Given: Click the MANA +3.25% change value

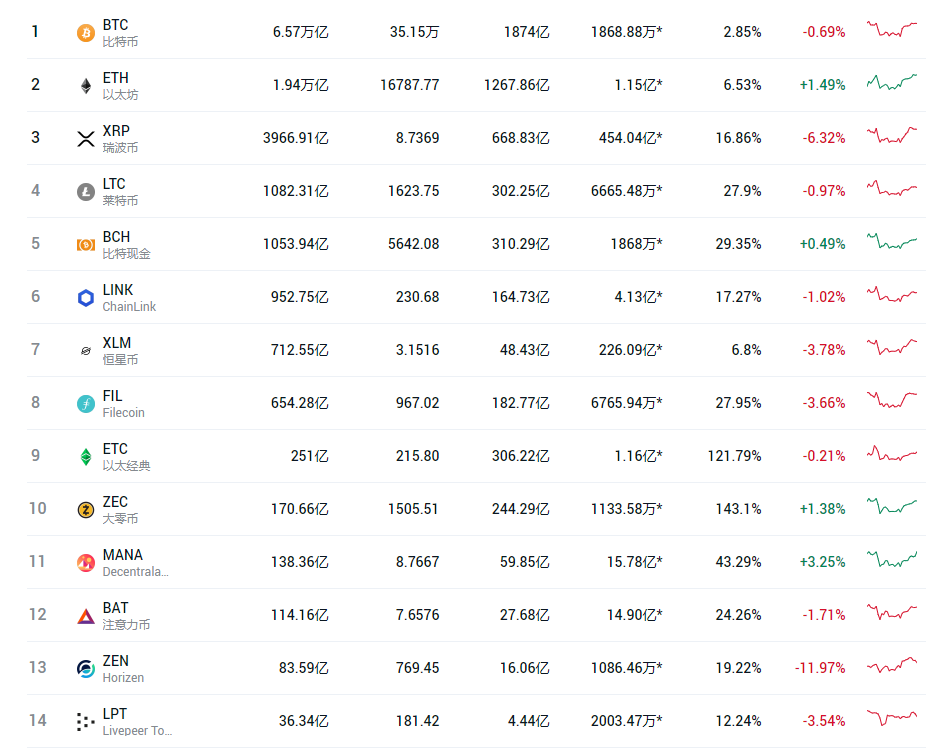Looking at the screenshot, I should tap(822, 562).
